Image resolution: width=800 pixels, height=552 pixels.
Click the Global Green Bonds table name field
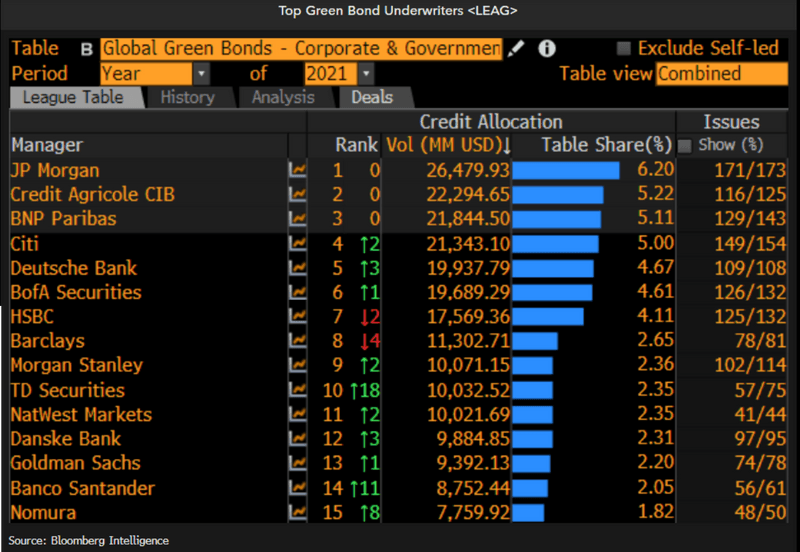pos(301,49)
